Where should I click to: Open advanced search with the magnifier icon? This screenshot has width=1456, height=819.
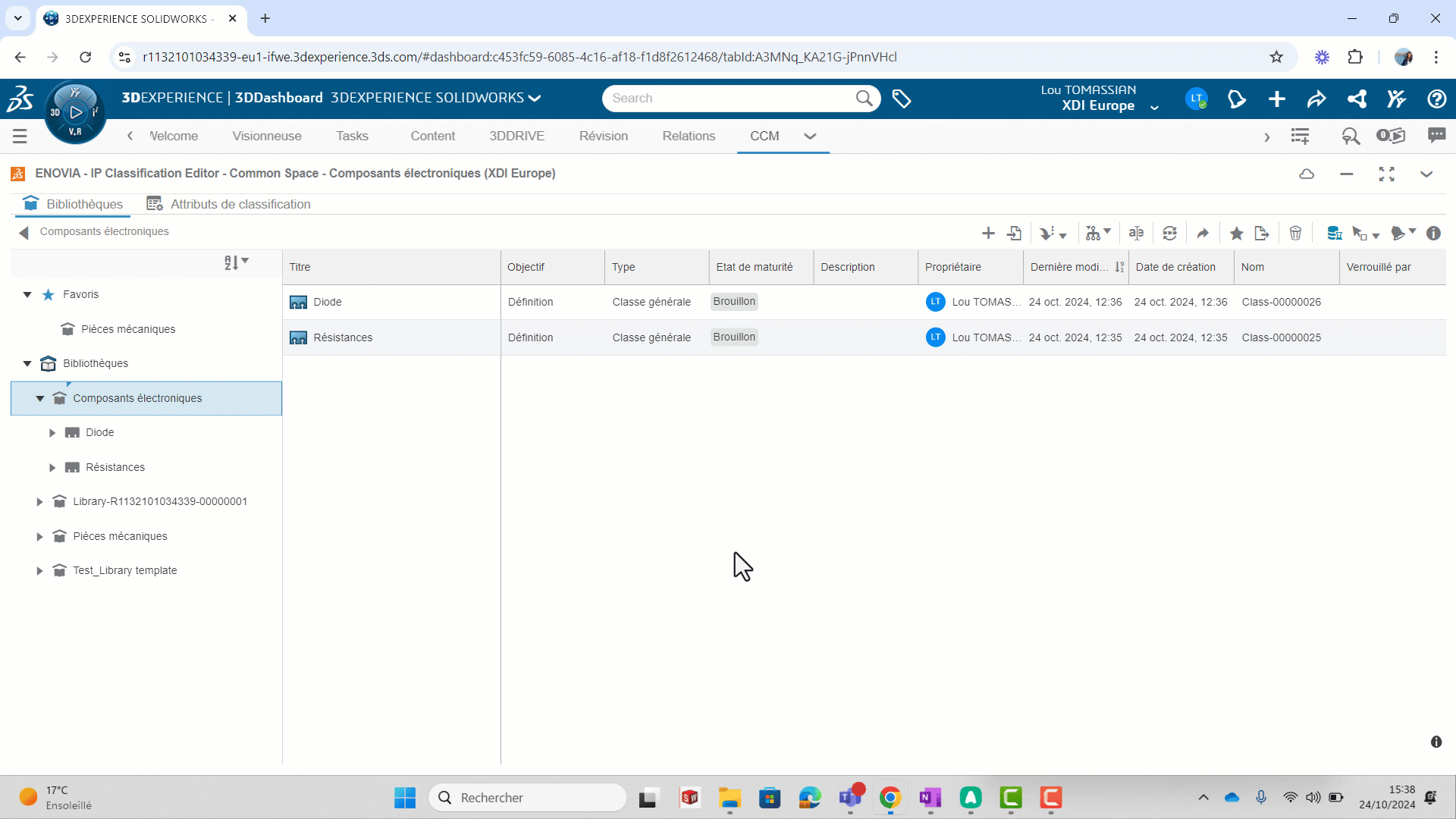pos(1351,136)
